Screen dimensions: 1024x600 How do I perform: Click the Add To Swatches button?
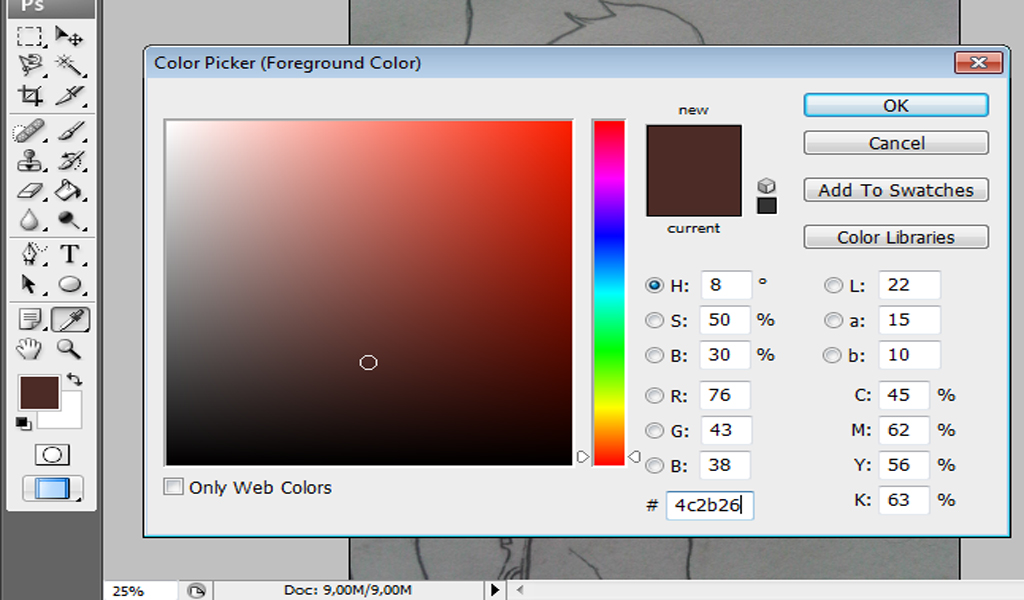895,190
